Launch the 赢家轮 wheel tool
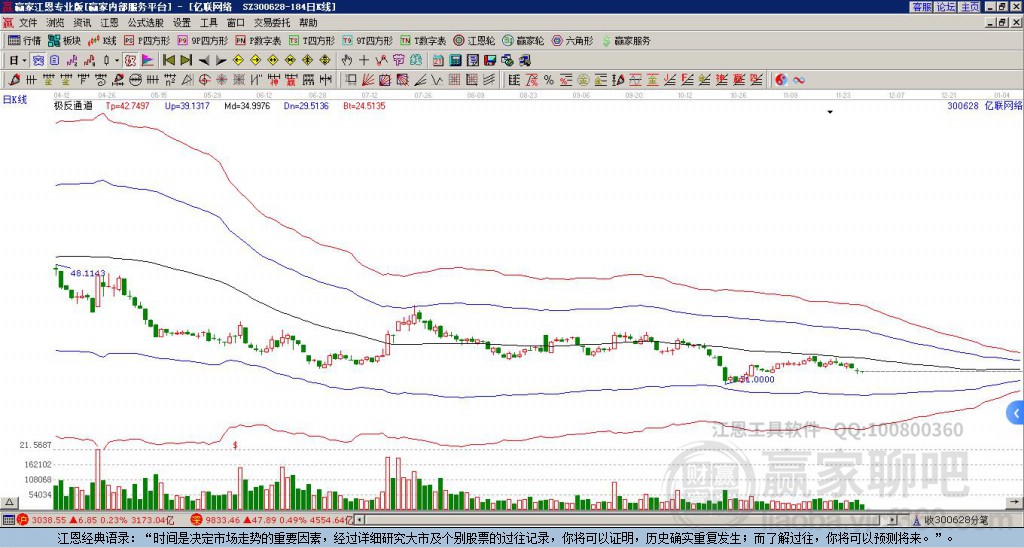Screen dimensions: 1024x548 [523, 40]
